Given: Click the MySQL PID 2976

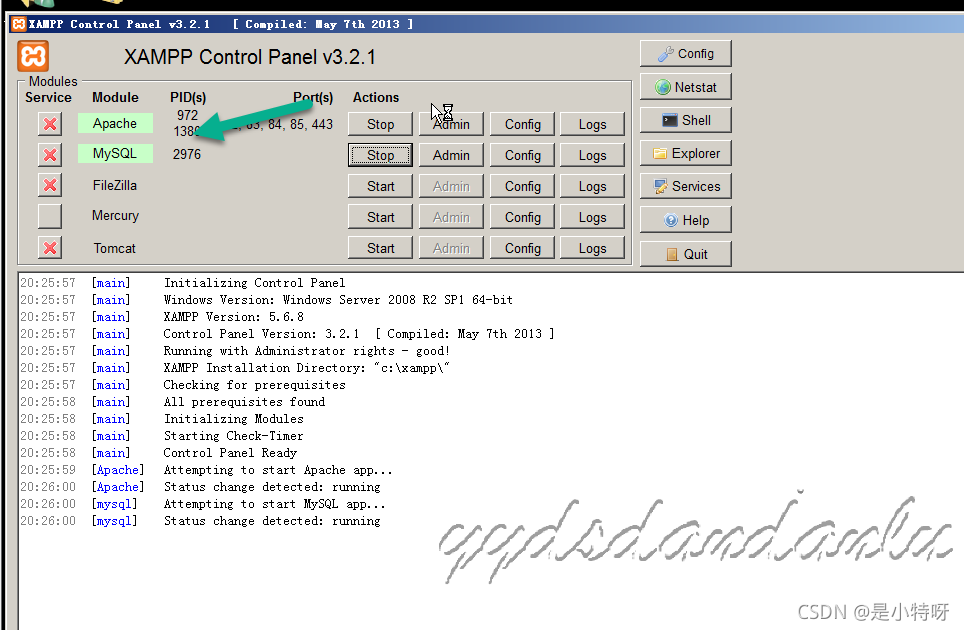Looking at the screenshot, I should [x=187, y=154].
